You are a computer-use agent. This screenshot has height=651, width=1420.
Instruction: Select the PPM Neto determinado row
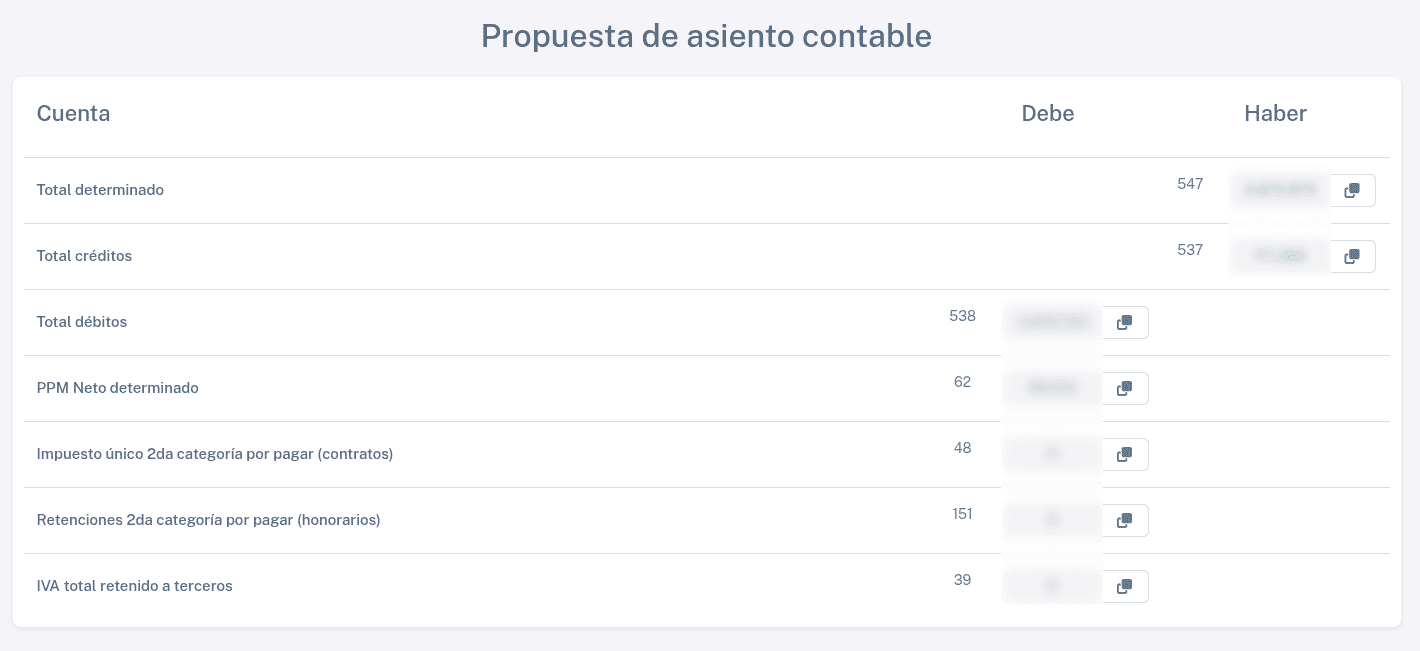pyautogui.click(x=117, y=388)
